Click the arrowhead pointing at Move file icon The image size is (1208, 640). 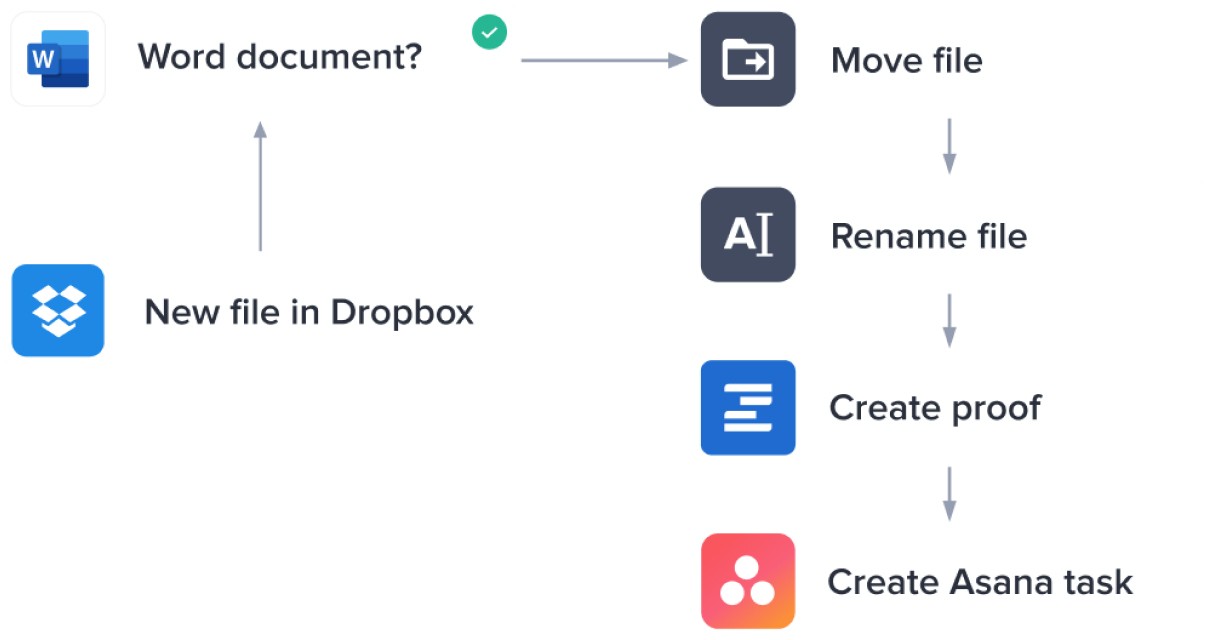(x=680, y=61)
